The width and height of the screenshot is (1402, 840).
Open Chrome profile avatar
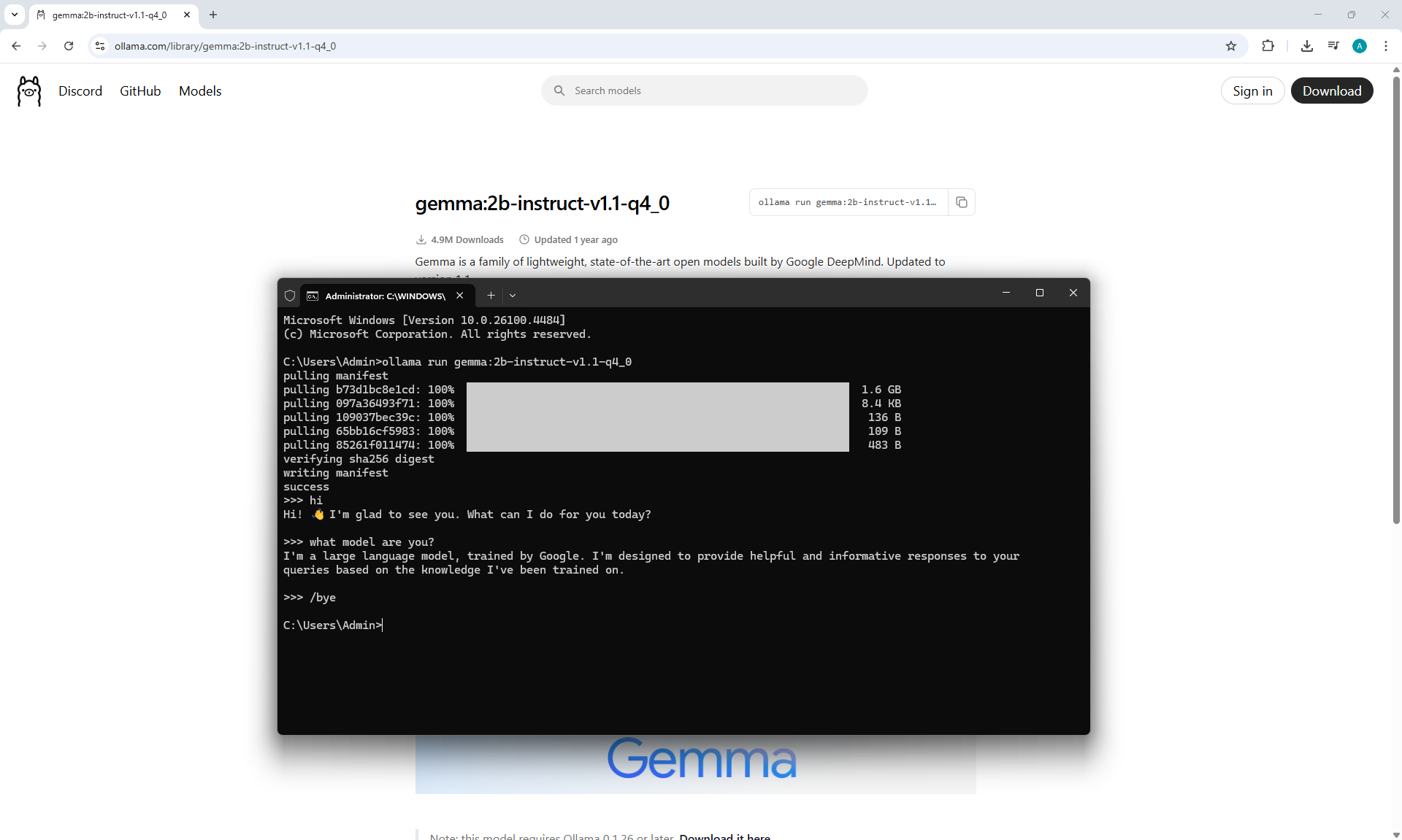1360,46
